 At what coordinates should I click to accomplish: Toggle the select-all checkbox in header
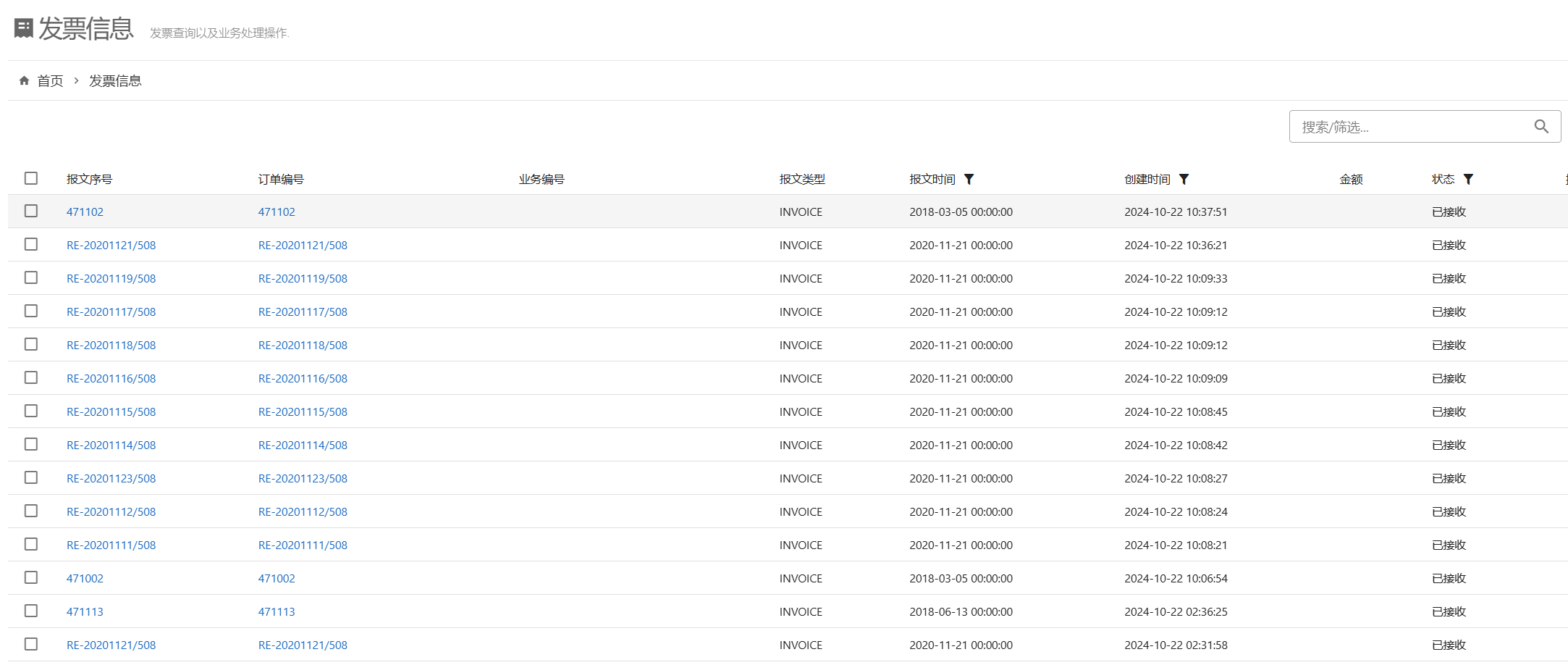click(31, 178)
